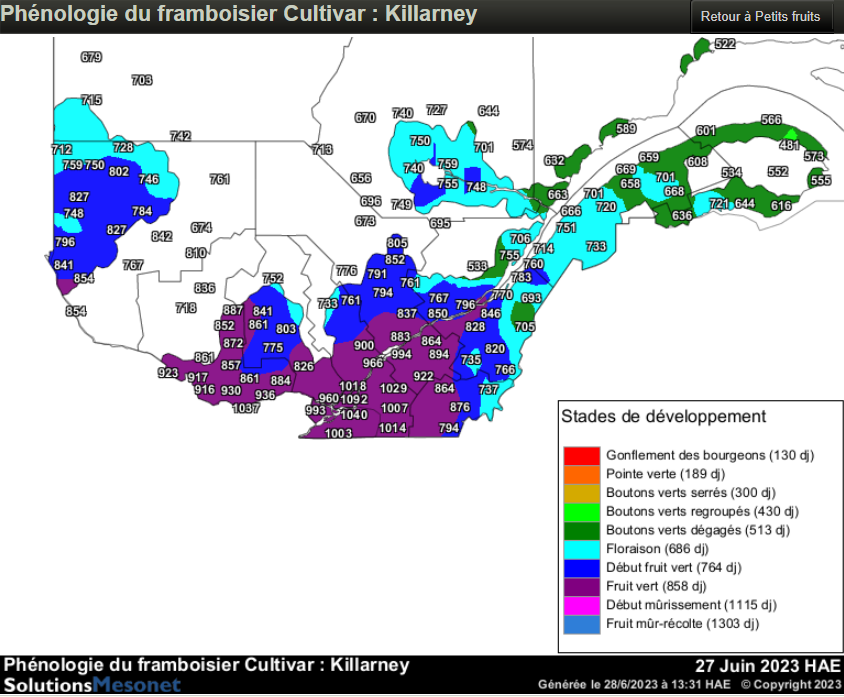Click the blue Début fruit vert swatch
Viewport: 844px width, 697px height.
click(x=581, y=568)
